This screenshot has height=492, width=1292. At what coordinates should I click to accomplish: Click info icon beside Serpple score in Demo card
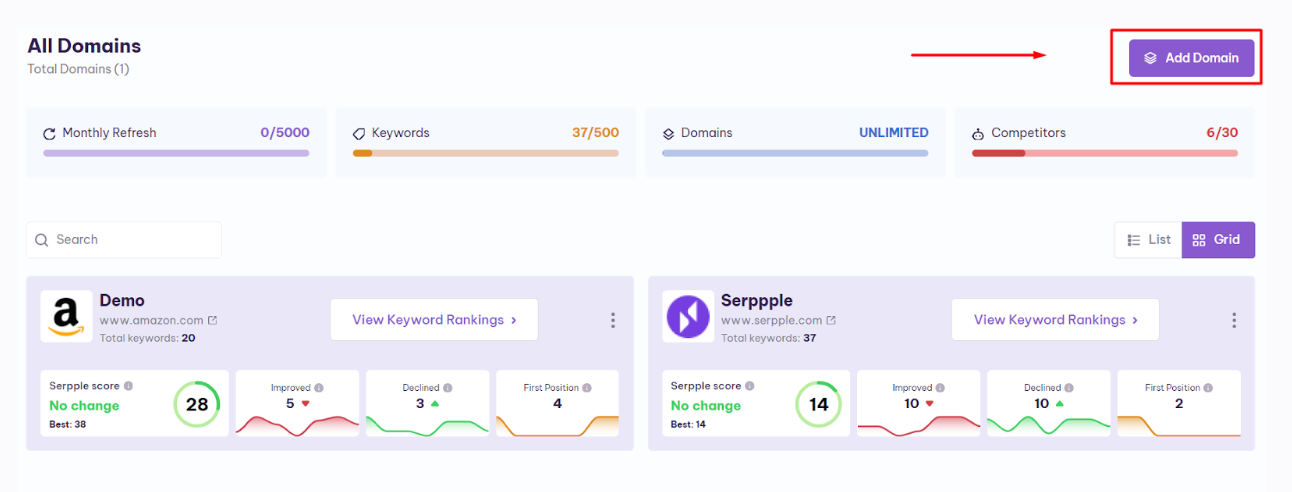point(128,385)
